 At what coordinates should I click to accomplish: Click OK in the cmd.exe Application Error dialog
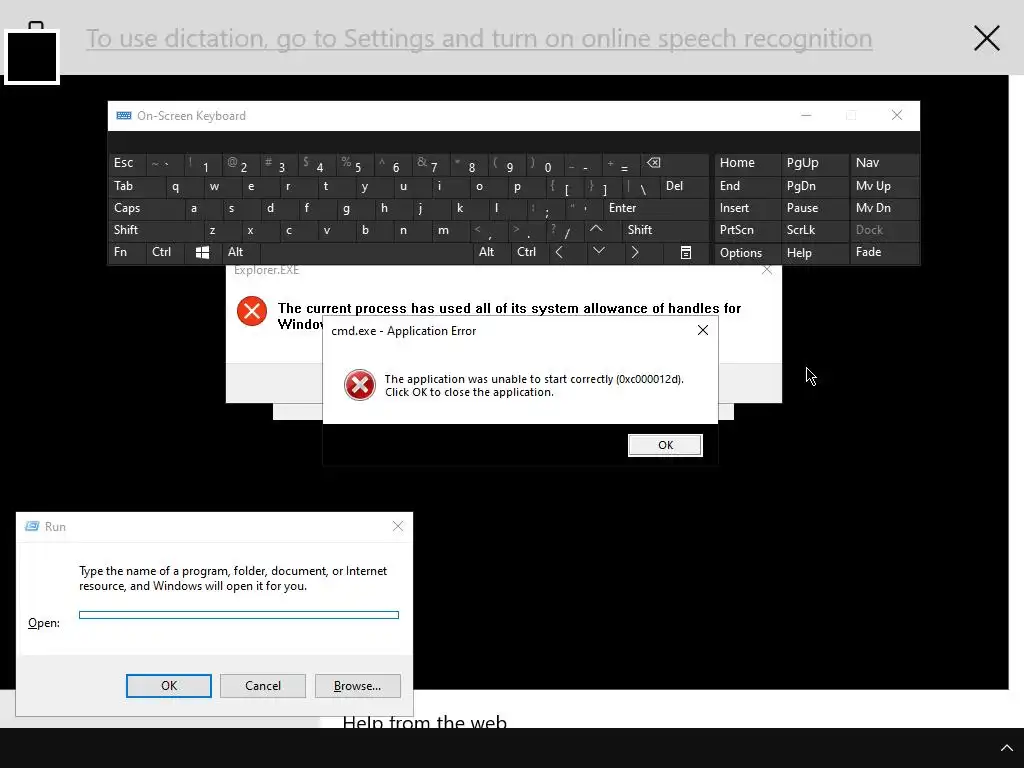(x=665, y=445)
